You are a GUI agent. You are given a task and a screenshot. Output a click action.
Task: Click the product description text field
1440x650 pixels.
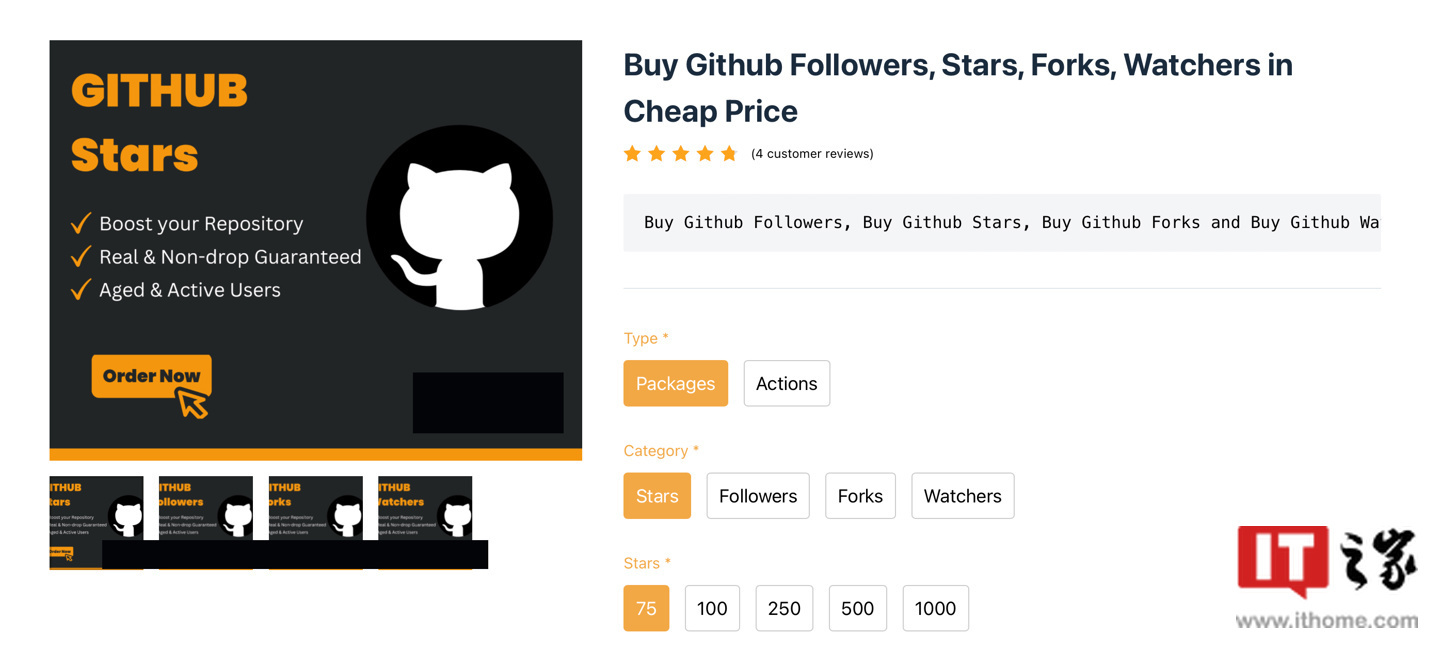(x=1000, y=222)
